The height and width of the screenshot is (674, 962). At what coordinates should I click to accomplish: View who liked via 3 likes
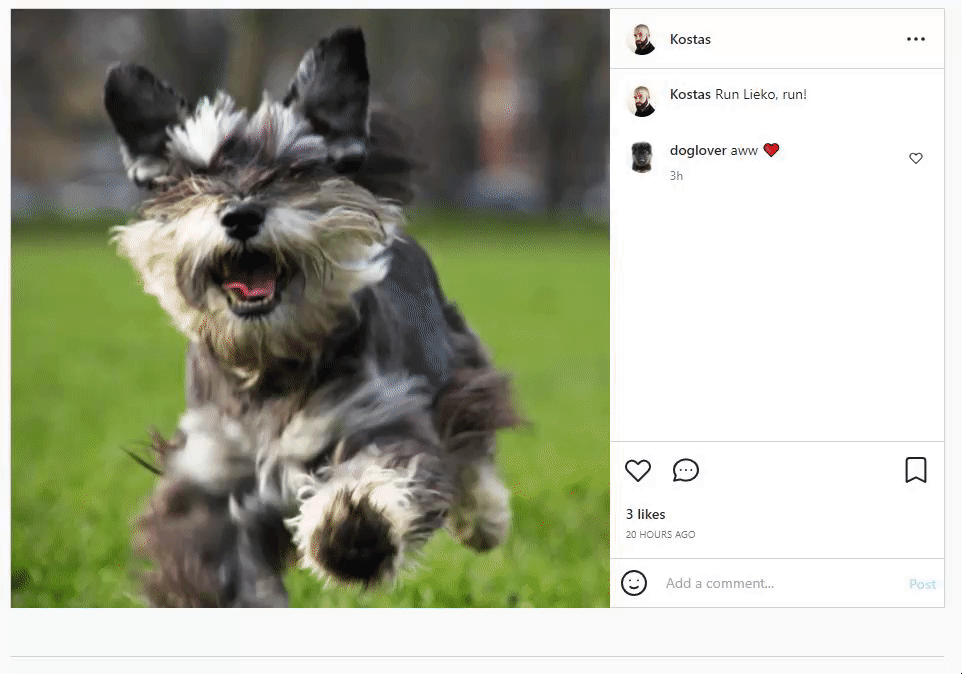(645, 514)
